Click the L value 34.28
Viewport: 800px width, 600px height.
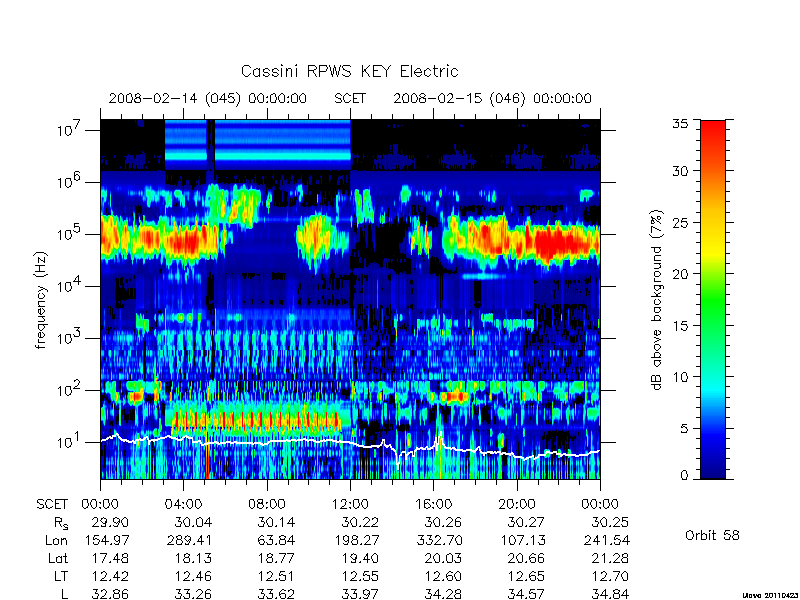coord(443,594)
